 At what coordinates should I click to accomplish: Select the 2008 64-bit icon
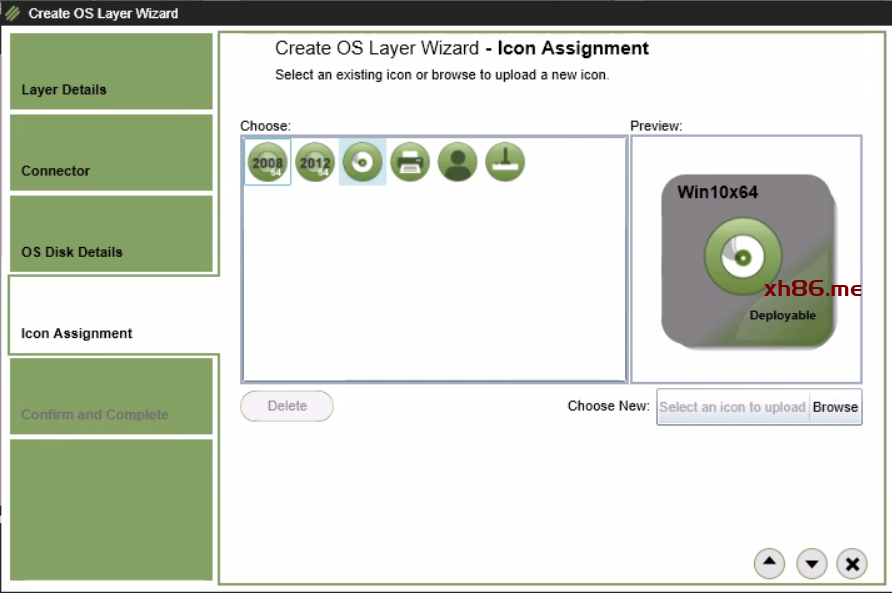click(267, 162)
